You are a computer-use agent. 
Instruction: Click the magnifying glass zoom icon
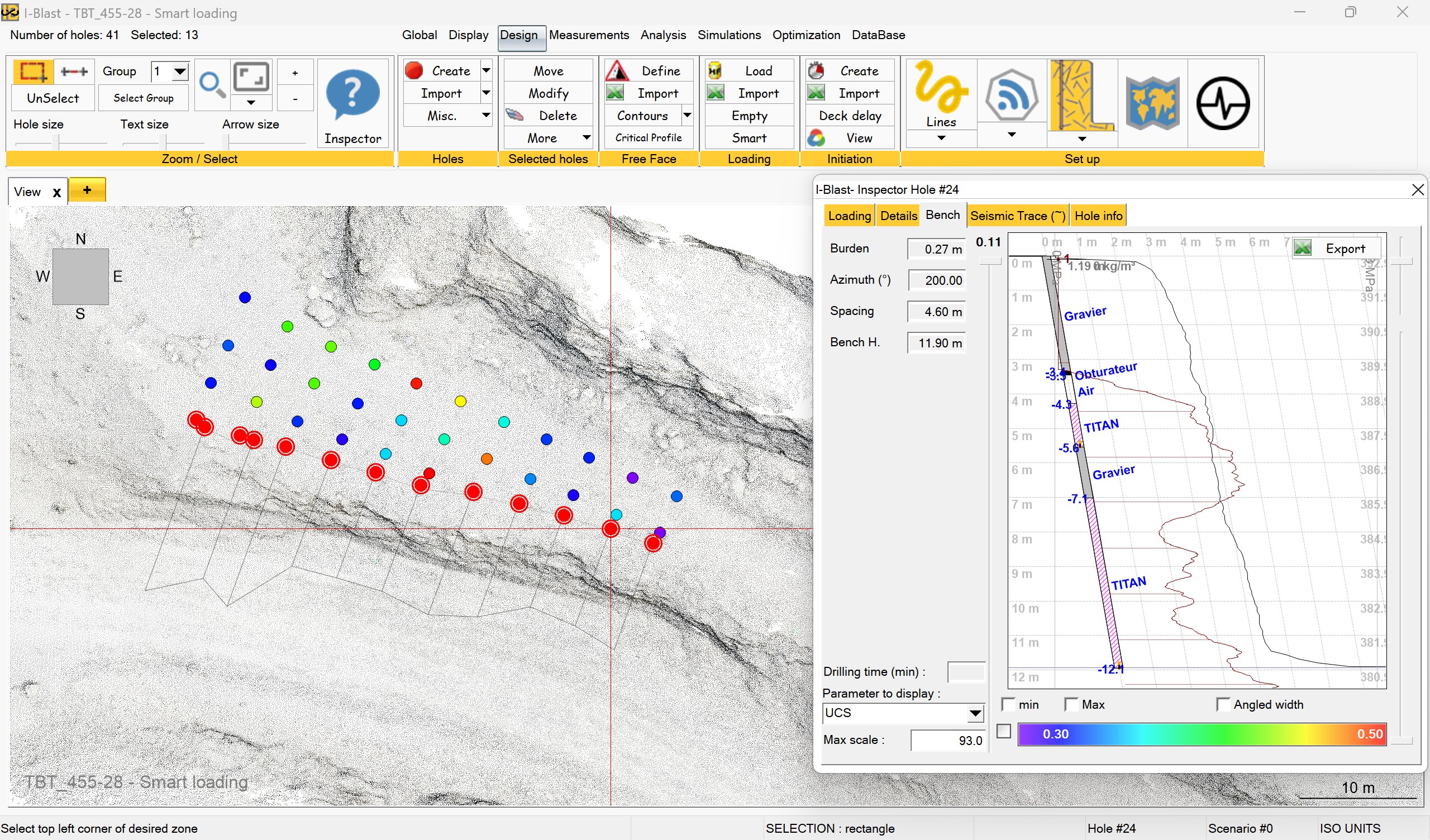[212, 84]
